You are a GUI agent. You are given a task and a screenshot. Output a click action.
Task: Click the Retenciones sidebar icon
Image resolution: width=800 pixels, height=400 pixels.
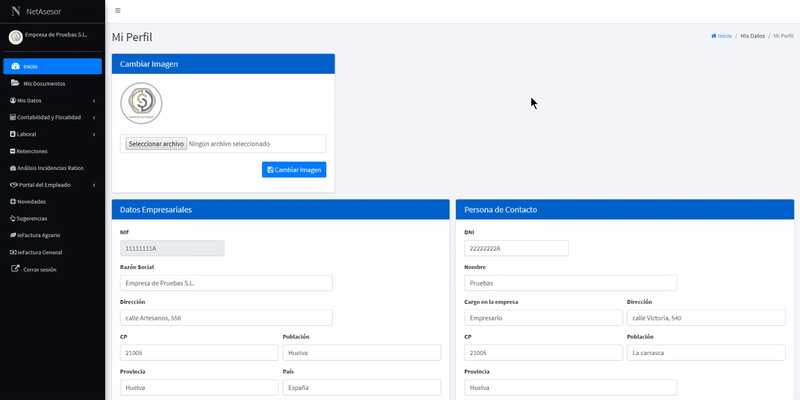pos(13,150)
